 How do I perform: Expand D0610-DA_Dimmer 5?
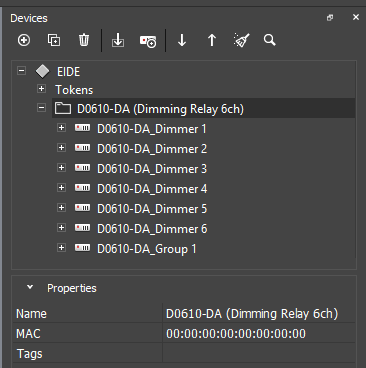[x=61, y=208]
